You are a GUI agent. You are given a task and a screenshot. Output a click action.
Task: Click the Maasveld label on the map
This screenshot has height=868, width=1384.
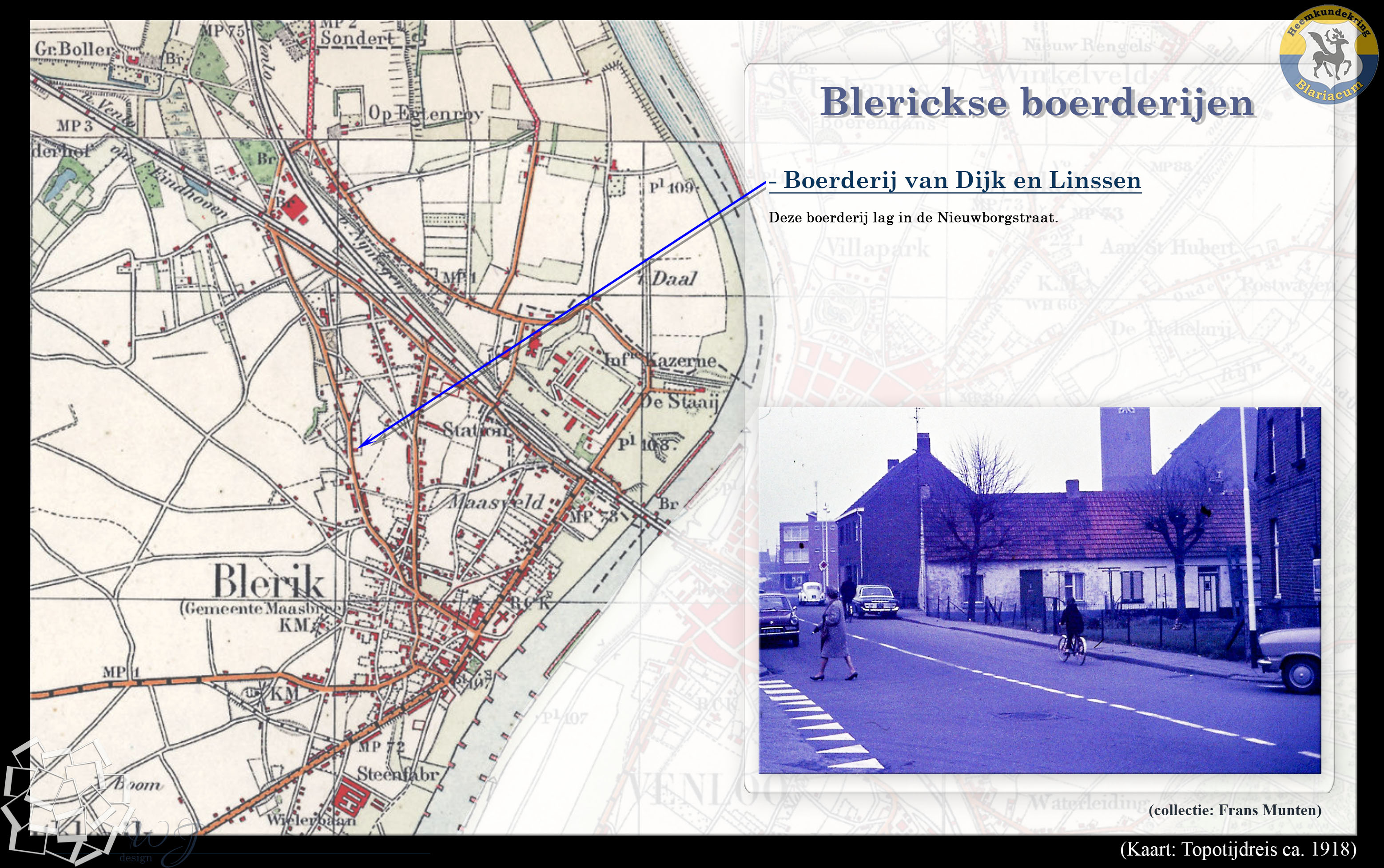pyautogui.click(x=495, y=502)
